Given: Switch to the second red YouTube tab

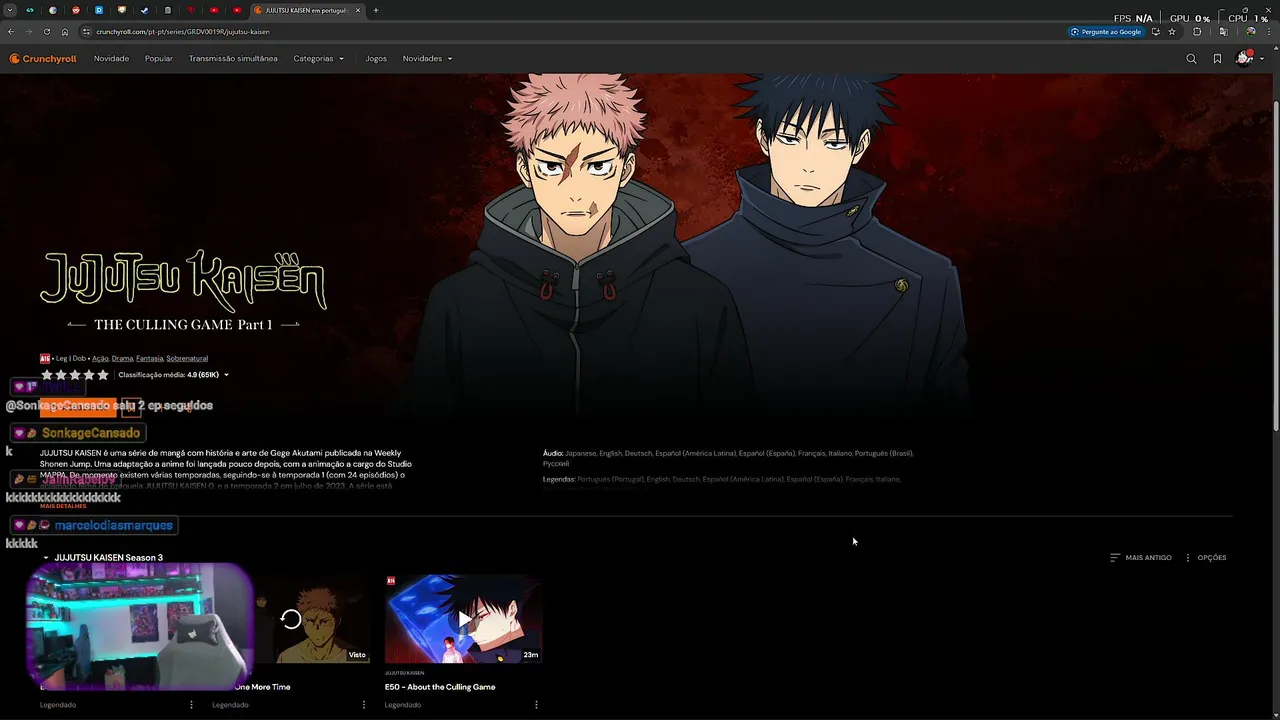Looking at the screenshot, I should (237, 10).
